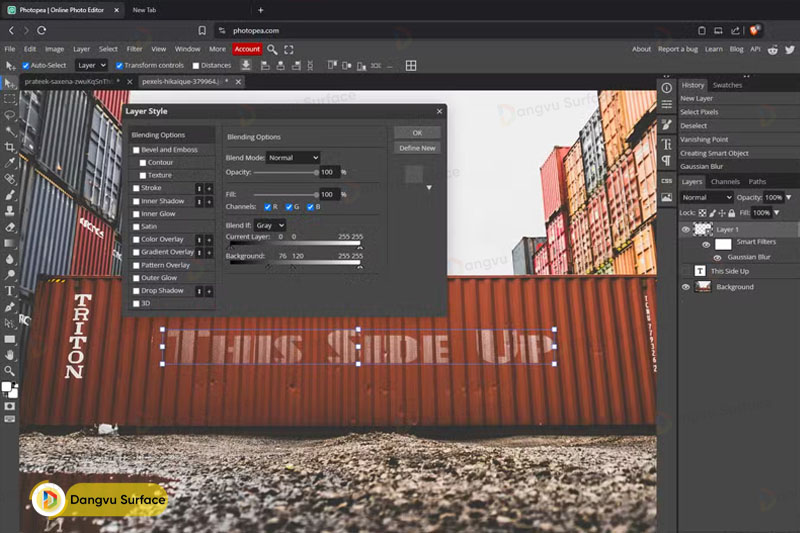Viewport: 800px width, 533px height.
Task: Select the Clone Stamp tool
Action: (x=10, y=211)
